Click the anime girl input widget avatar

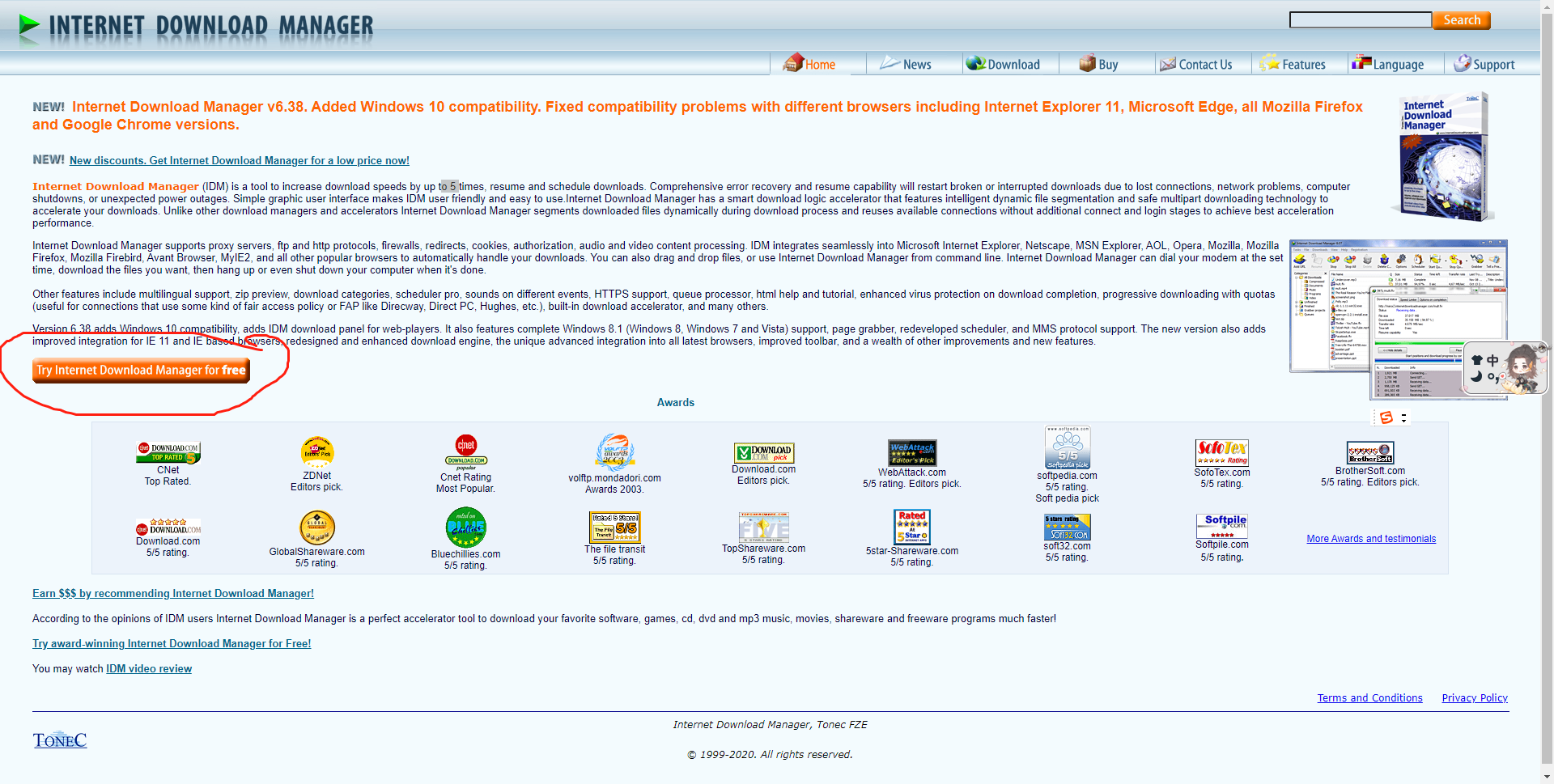tap(1523, 368)
